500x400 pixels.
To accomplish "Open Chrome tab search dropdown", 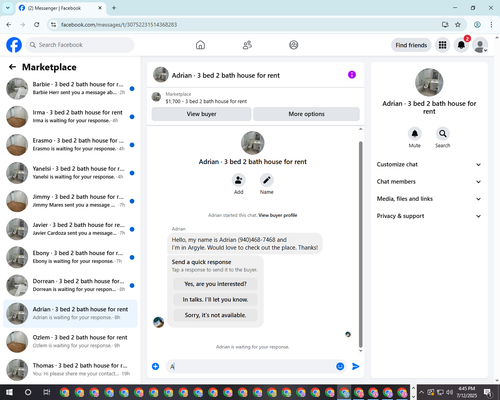I will point(8,8).
